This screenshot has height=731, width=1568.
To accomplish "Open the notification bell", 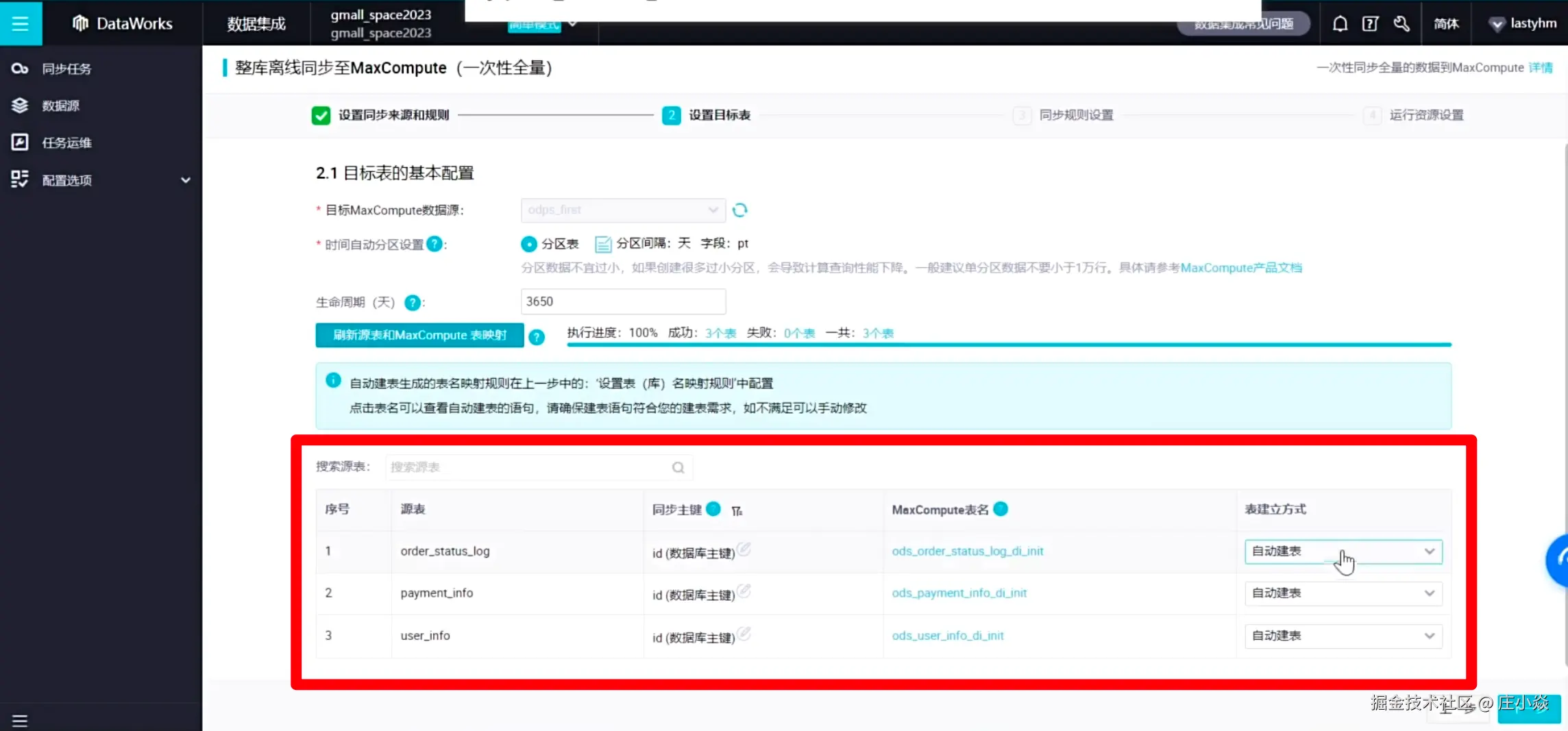I will (1340, 24).
